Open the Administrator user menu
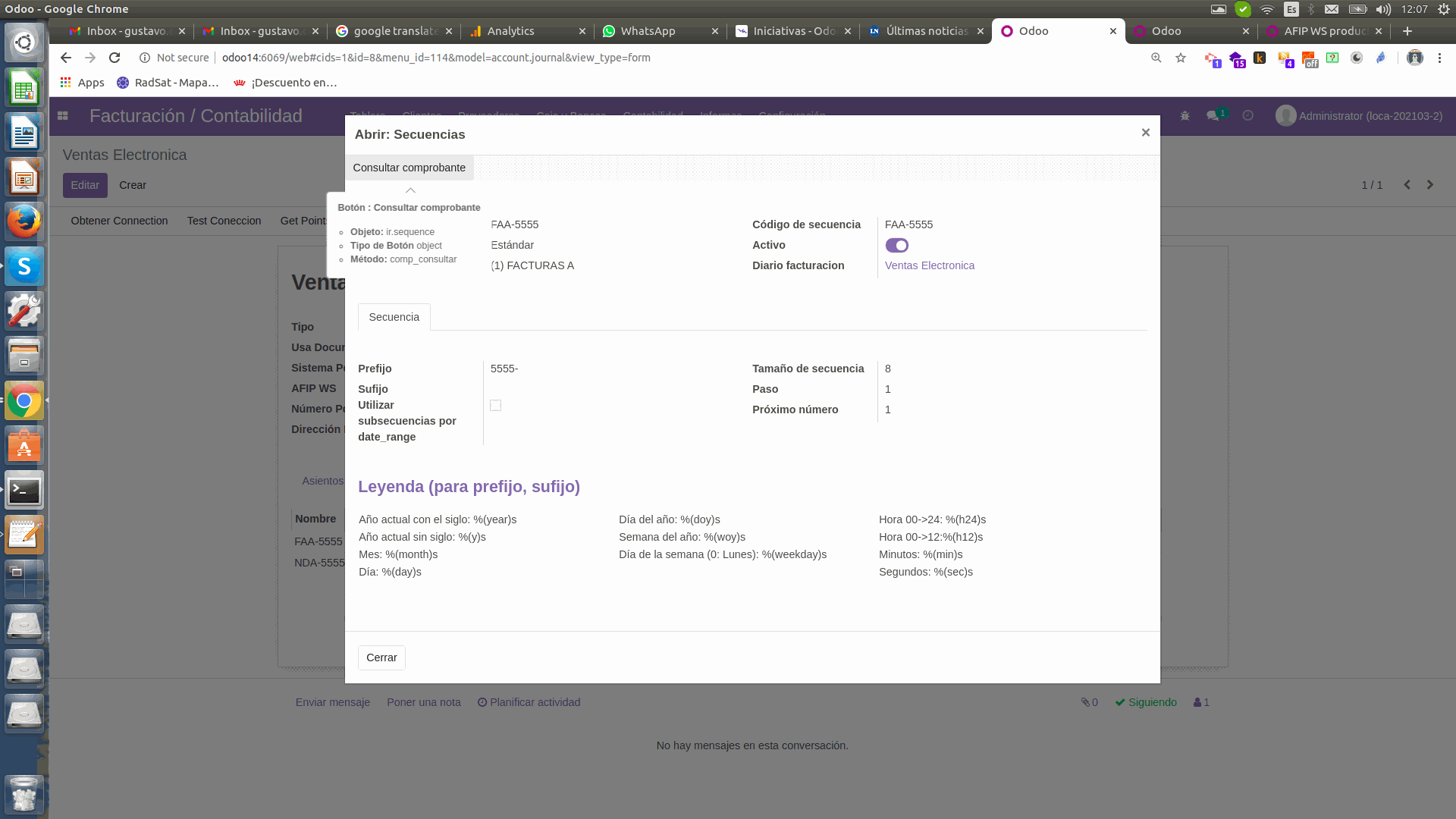 pos(1359,116)
